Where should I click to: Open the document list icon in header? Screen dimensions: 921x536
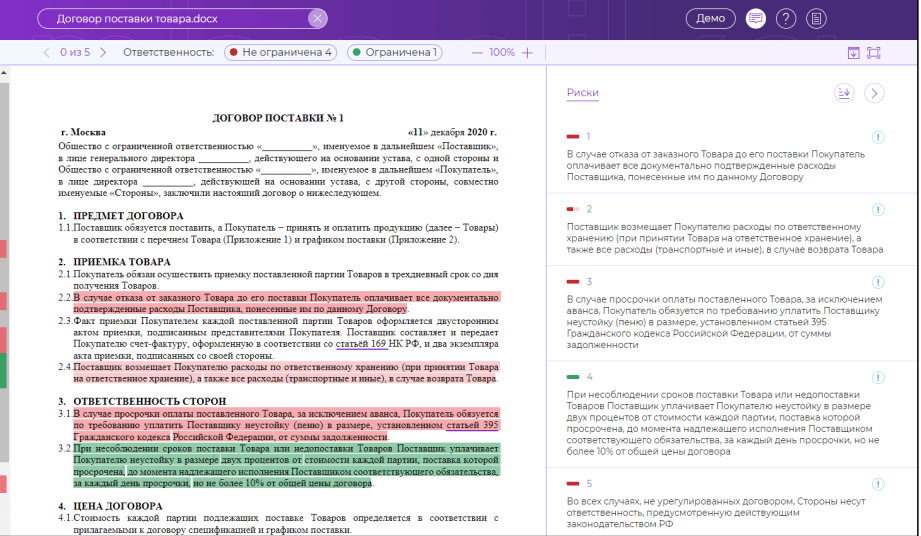[x=816, y=19]
